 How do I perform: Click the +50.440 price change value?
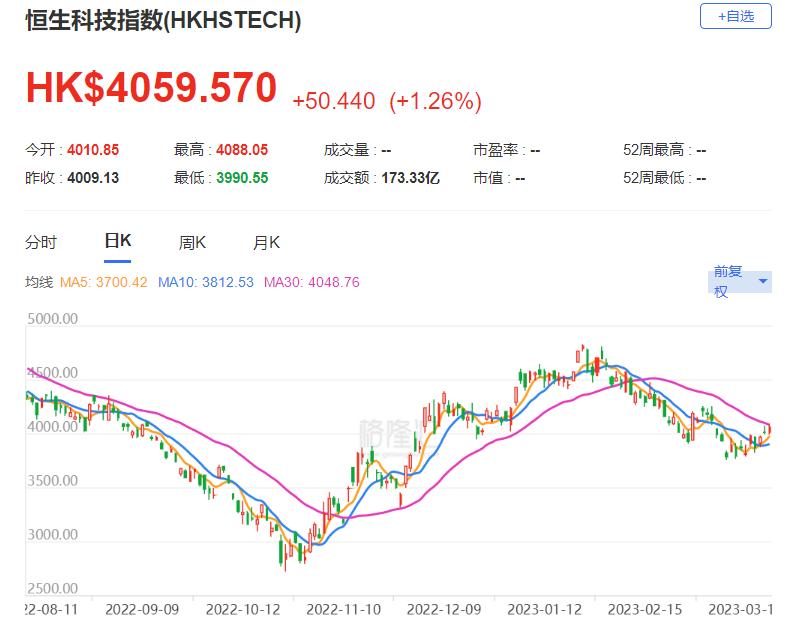click(333, 101)
